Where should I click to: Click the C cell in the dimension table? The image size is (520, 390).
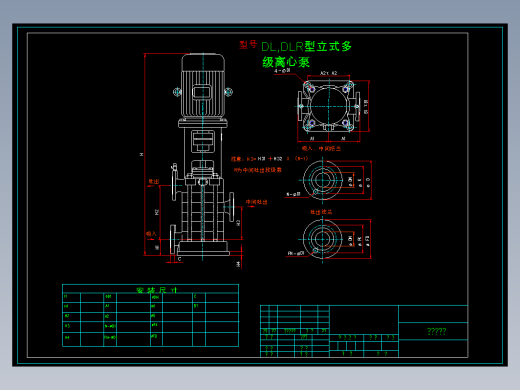(x=195, y=296)
